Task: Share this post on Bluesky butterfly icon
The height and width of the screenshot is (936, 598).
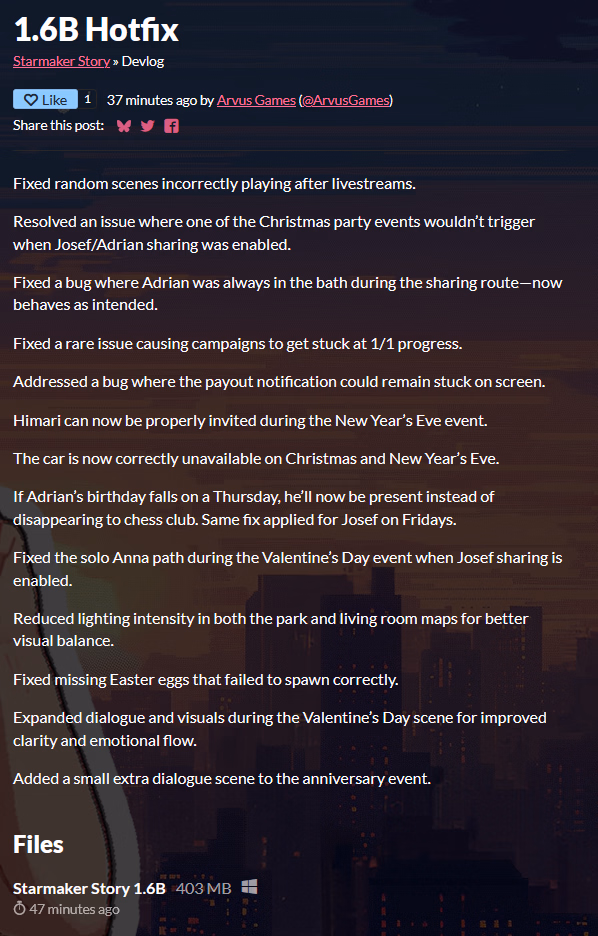Action: (124, 126)
